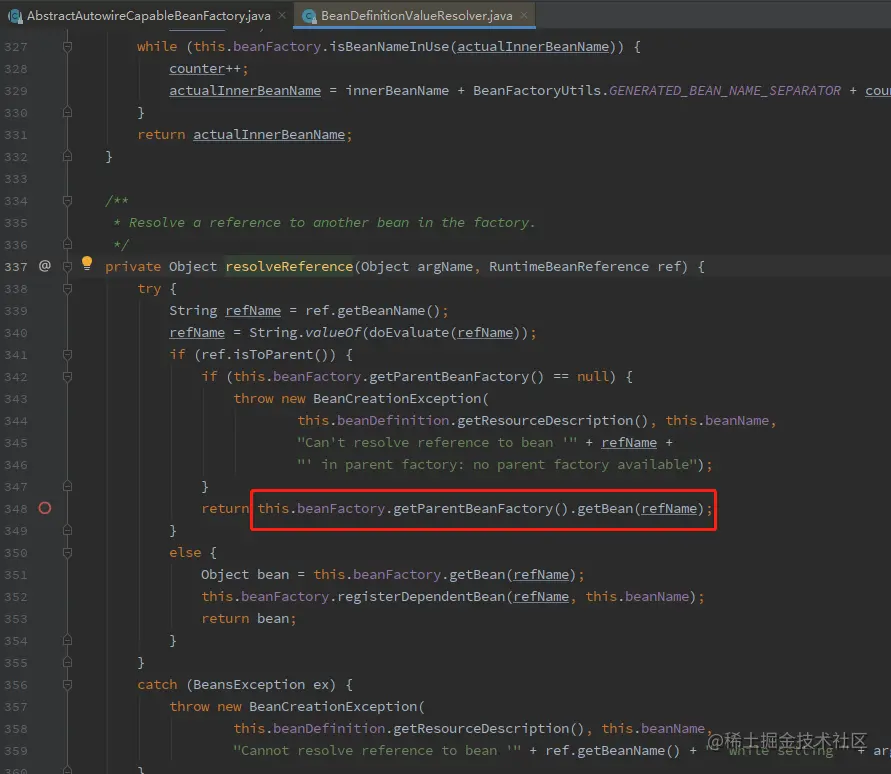Click the fold end marker at line 347
This screenshot has width=891, height=774.
click(x=67, y=486)
